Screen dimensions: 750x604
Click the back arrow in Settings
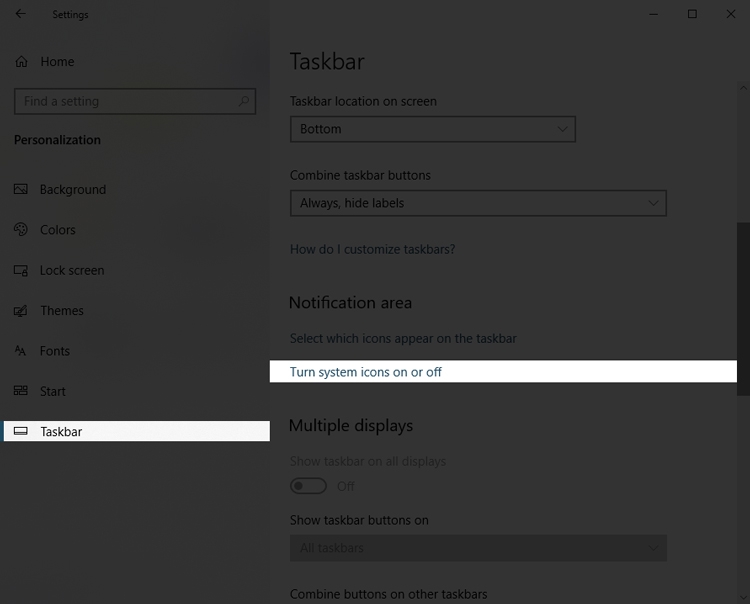pyautogui.click(x=21, y=14)
